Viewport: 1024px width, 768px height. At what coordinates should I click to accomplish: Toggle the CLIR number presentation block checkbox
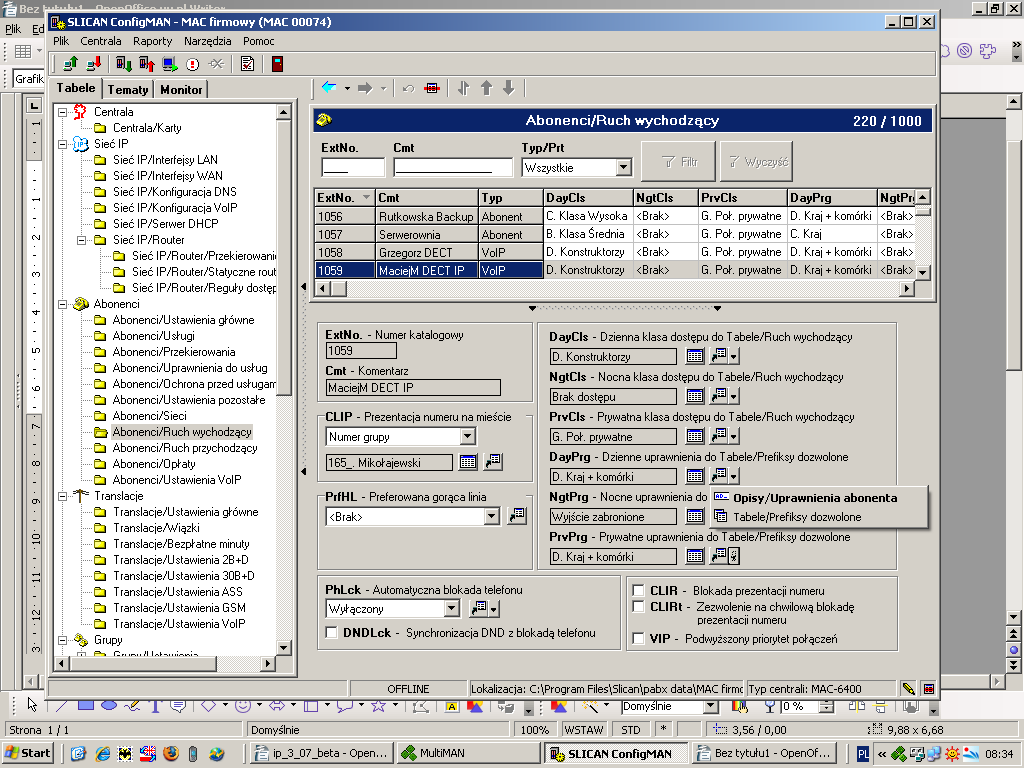point(639,590)
